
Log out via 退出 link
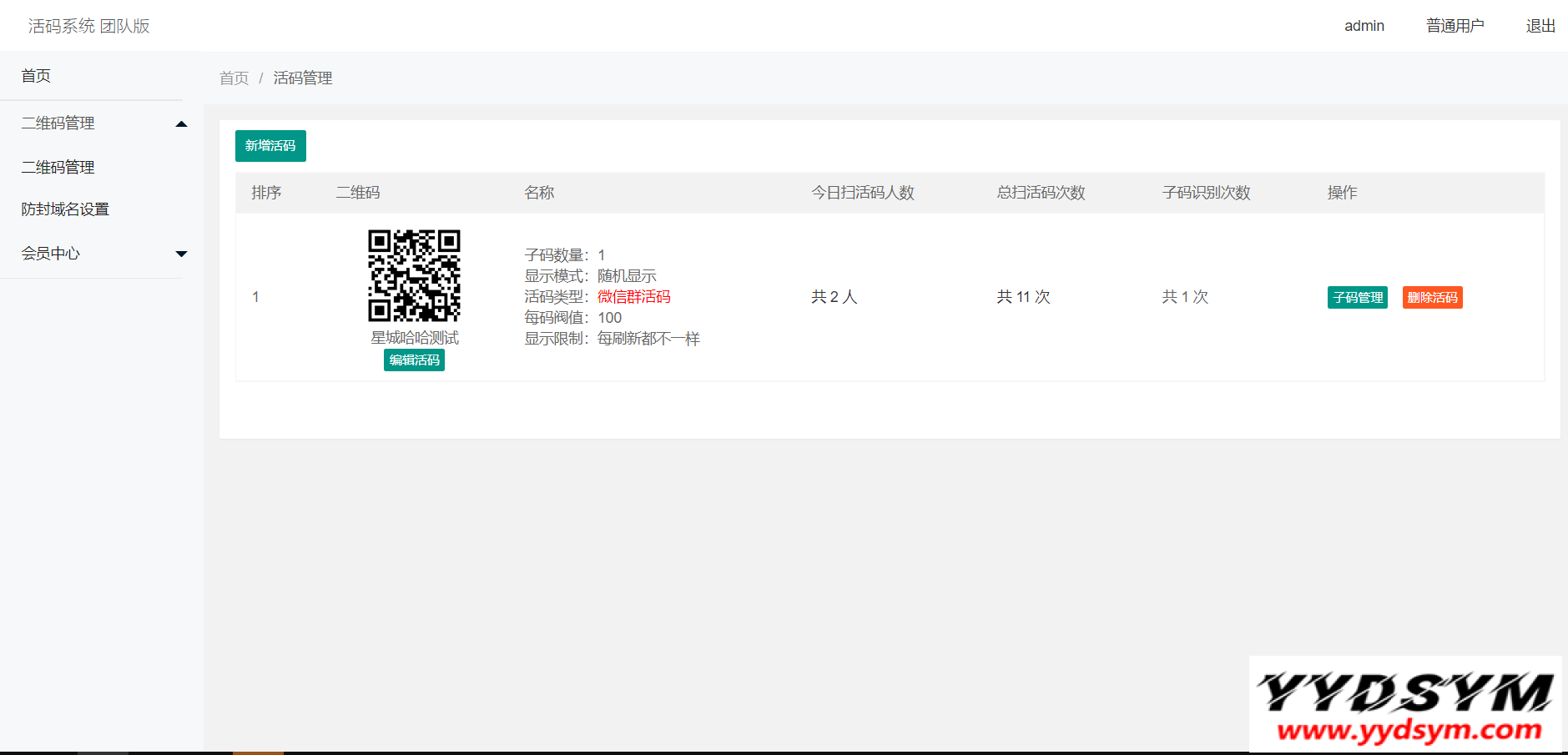(1540, 26)
